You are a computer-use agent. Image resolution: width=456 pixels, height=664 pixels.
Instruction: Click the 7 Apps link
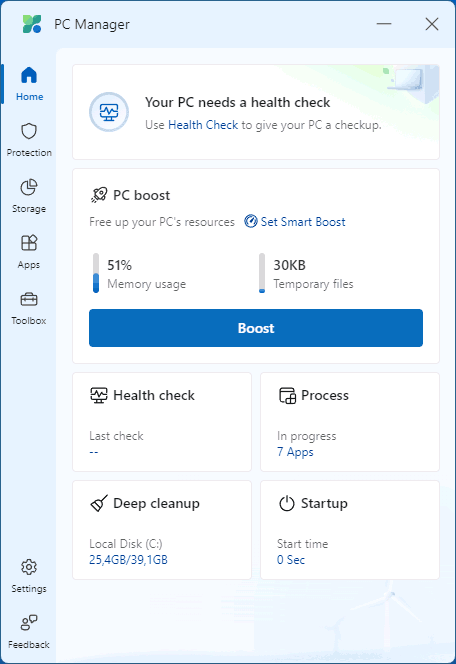(295, 452)
